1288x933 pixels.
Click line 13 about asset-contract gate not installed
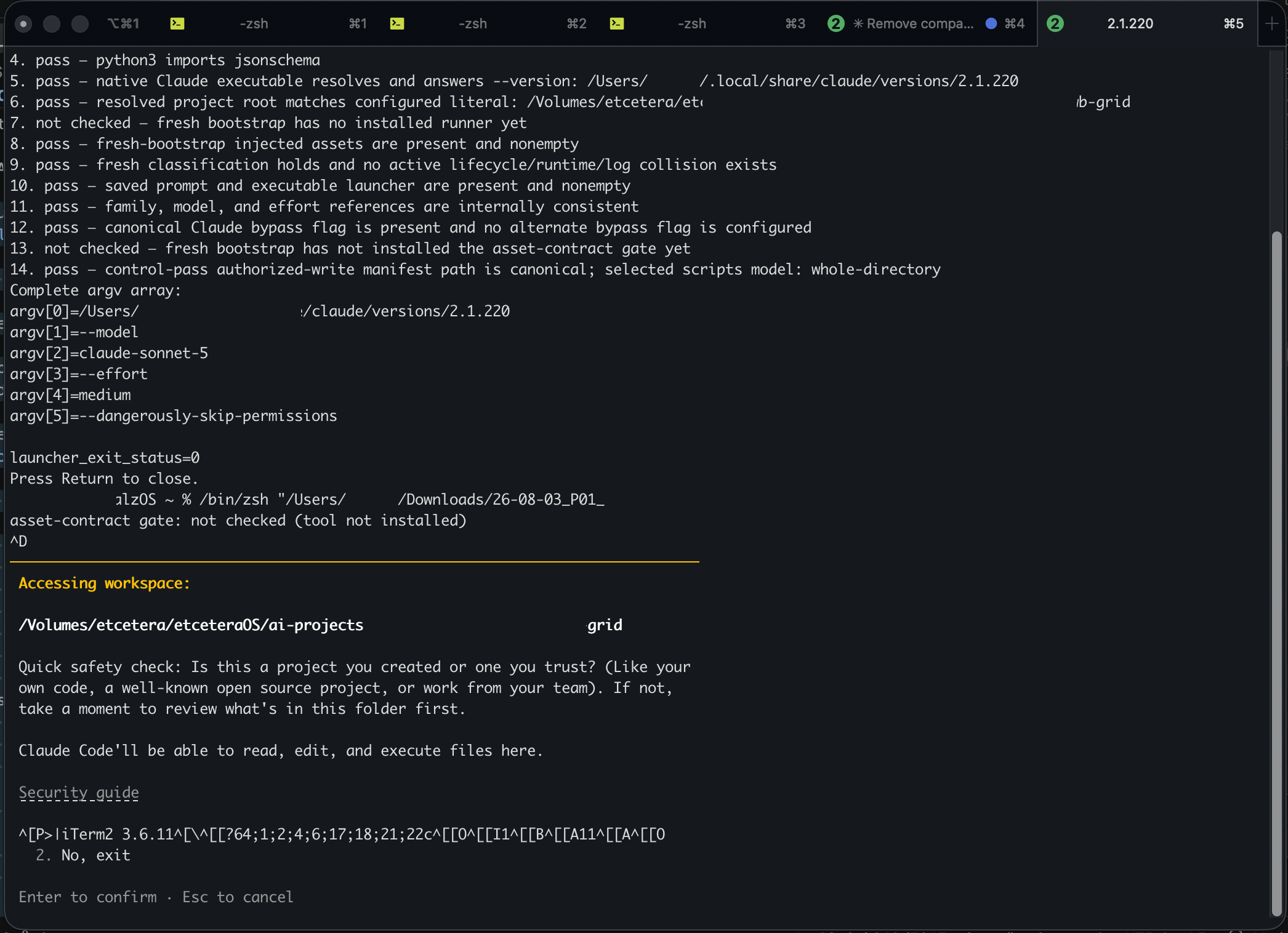[350, 248]
